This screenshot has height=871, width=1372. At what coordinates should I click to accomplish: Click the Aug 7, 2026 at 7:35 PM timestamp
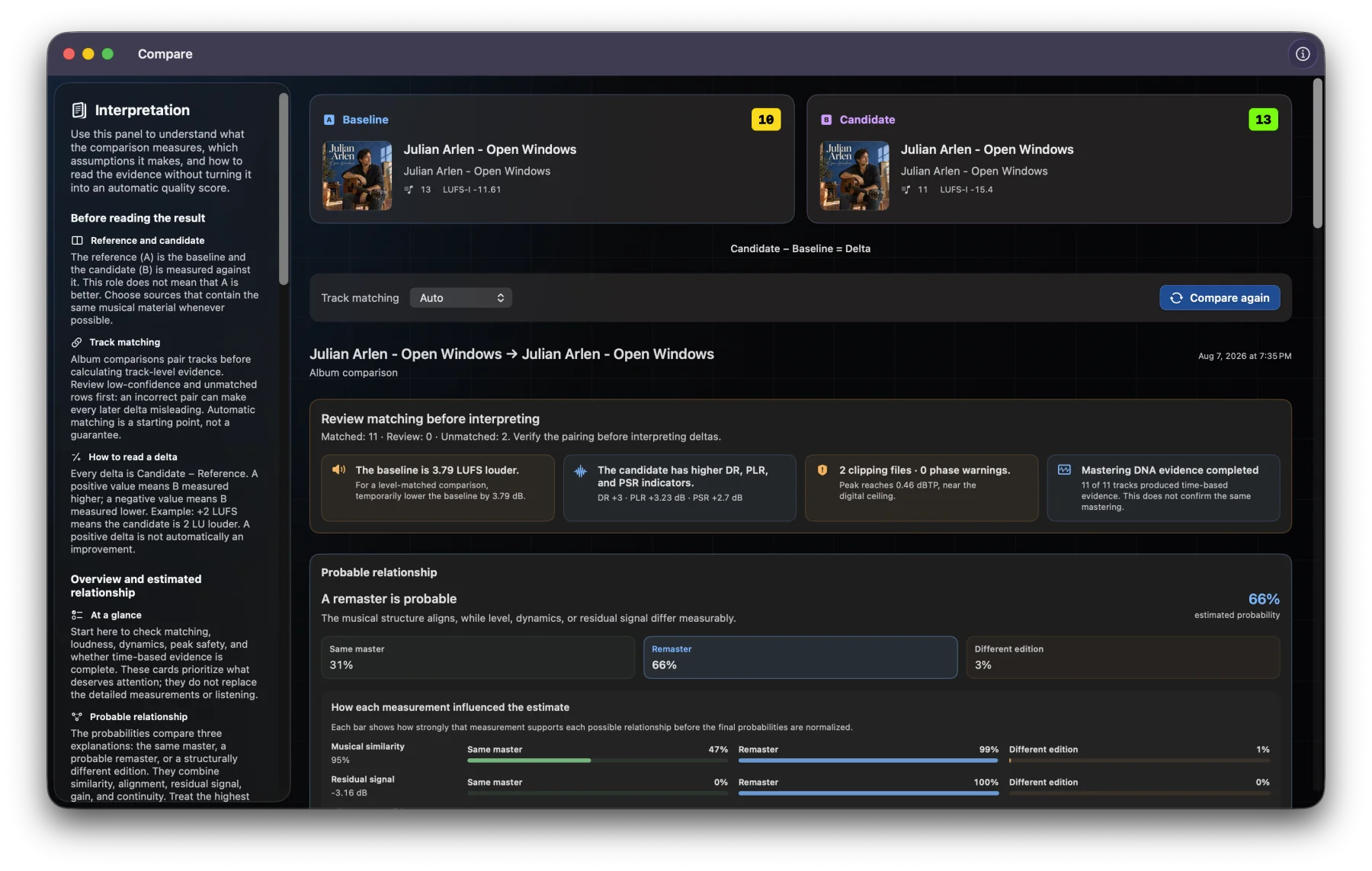click(1245, 357)
